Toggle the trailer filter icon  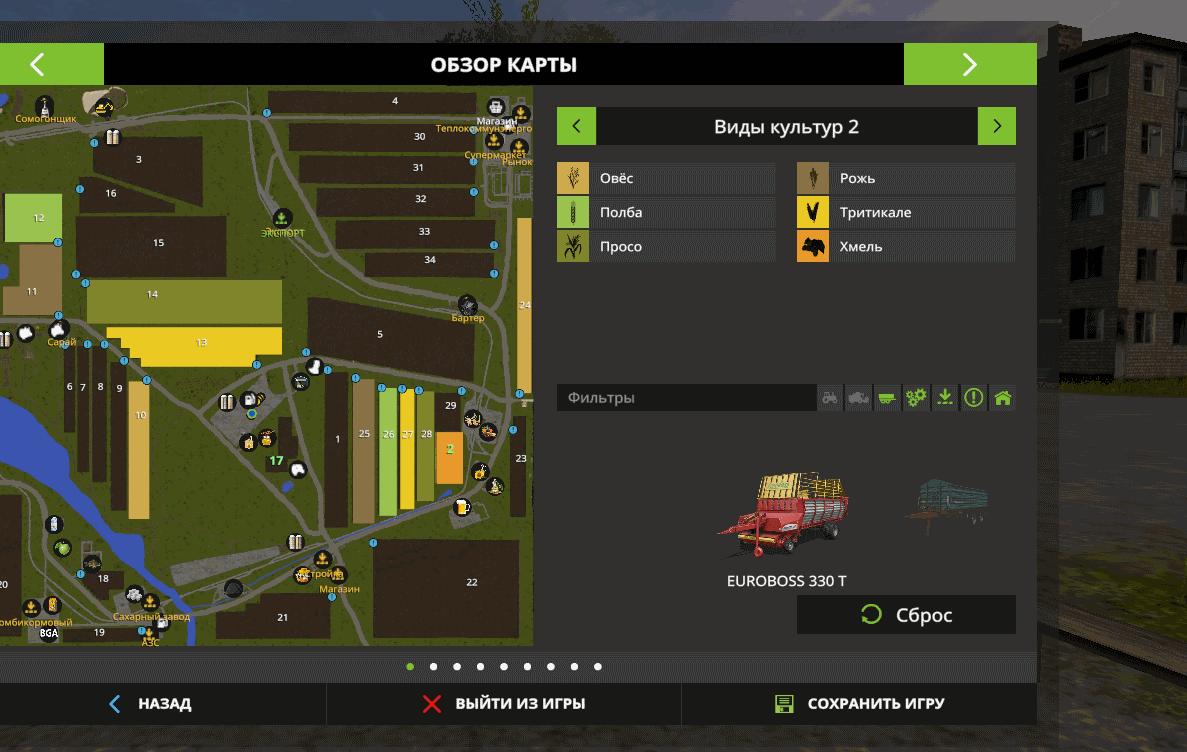(887, 398)
